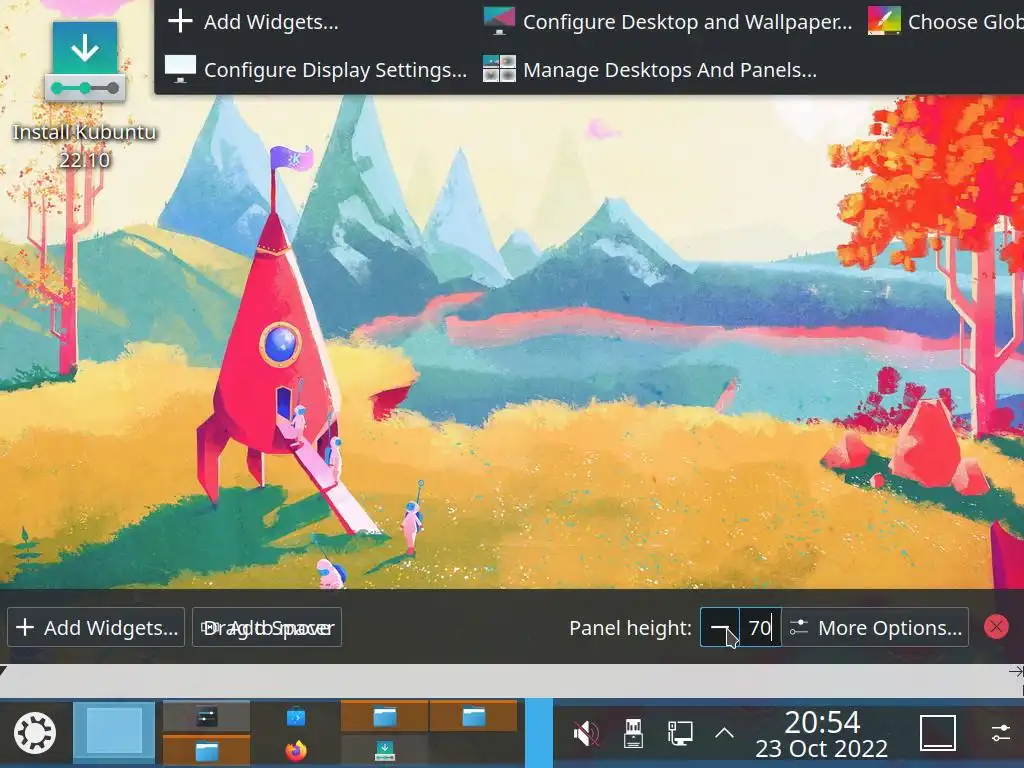Viewport: 1024px width, 768px height.
Task: Expand hidden system tray icons arrow
Action: click(724, 733)
